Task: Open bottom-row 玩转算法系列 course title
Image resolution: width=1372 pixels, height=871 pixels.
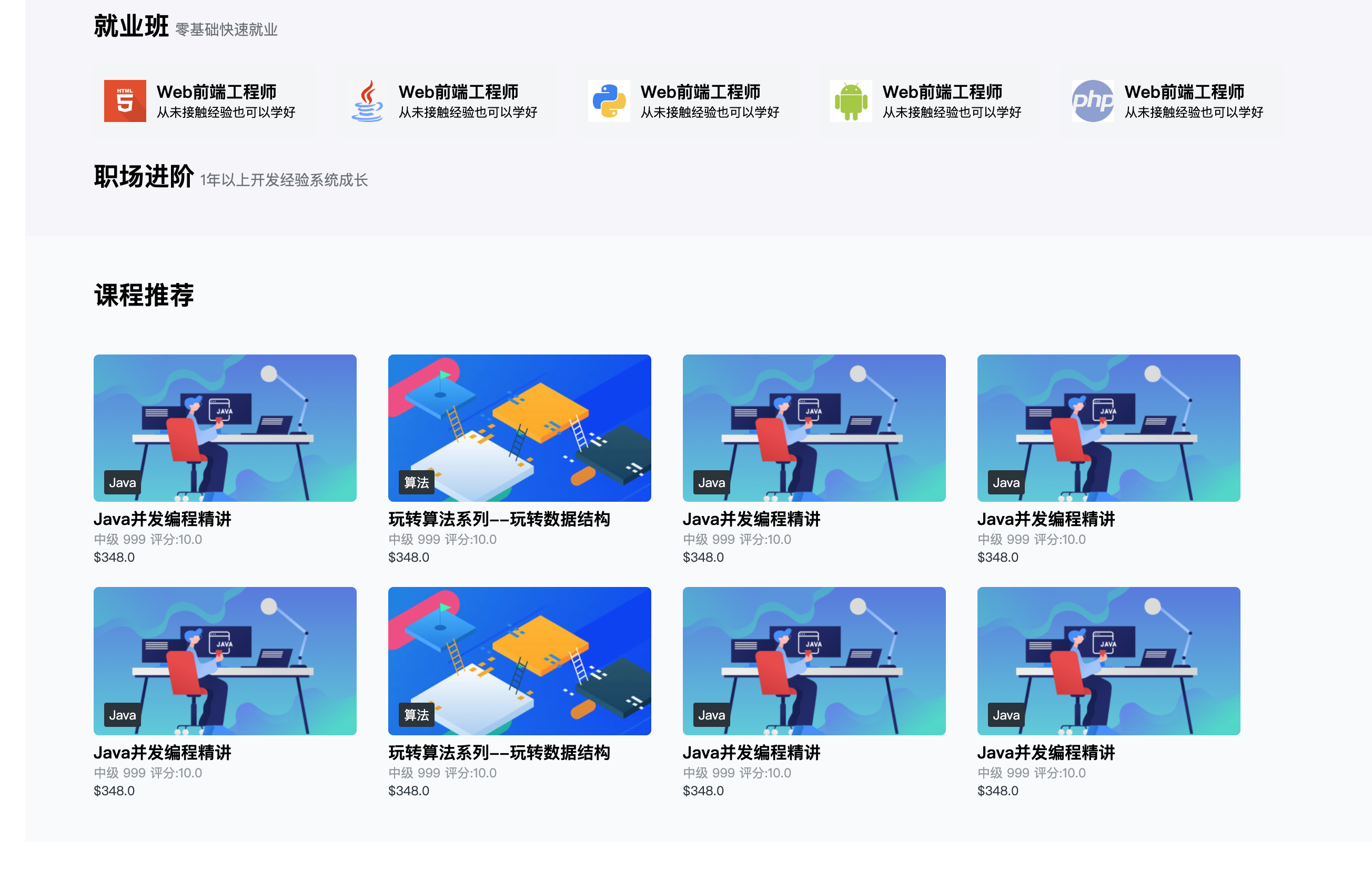Action: tap(499, 753)
